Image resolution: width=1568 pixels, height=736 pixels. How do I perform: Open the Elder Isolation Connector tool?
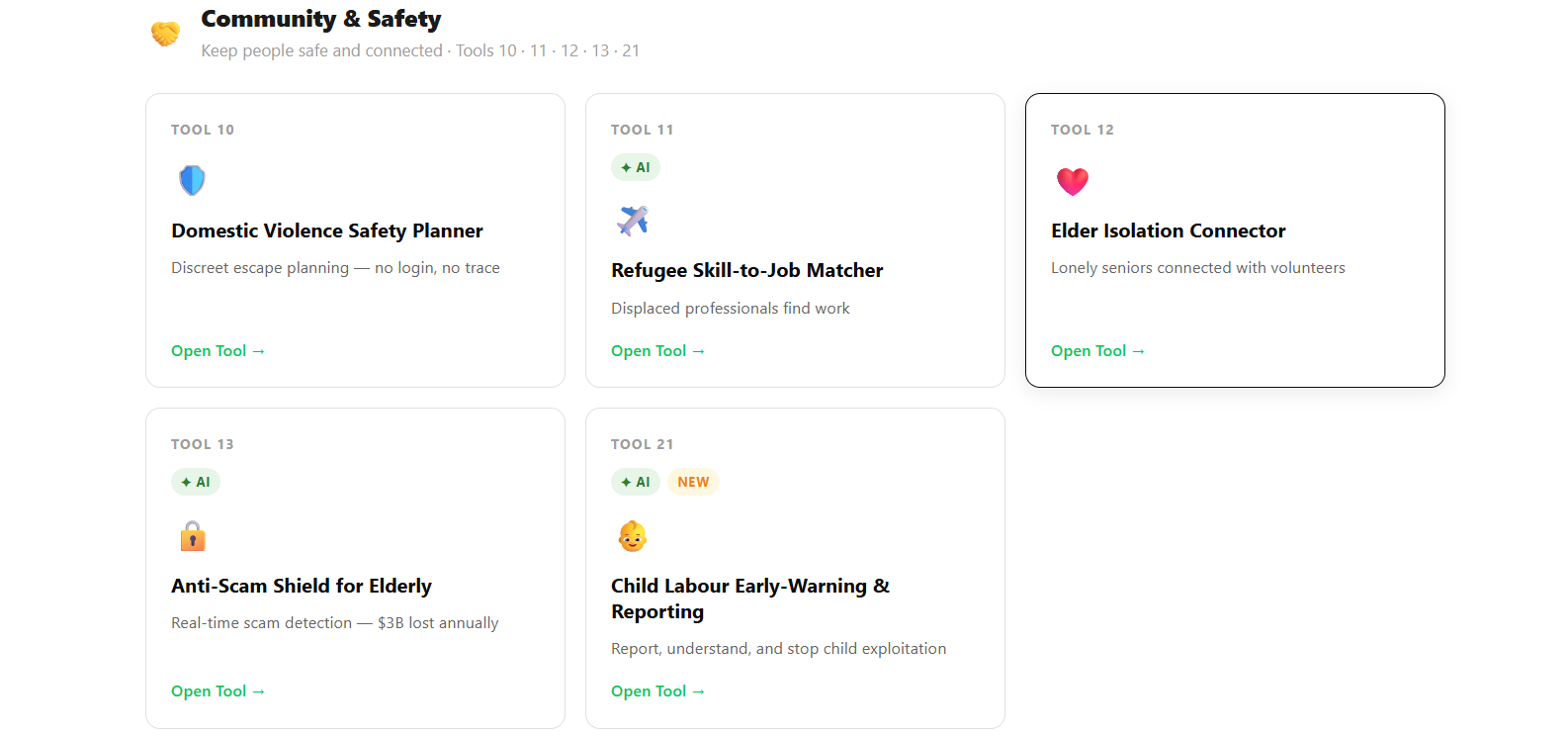tap(1097, 350)
